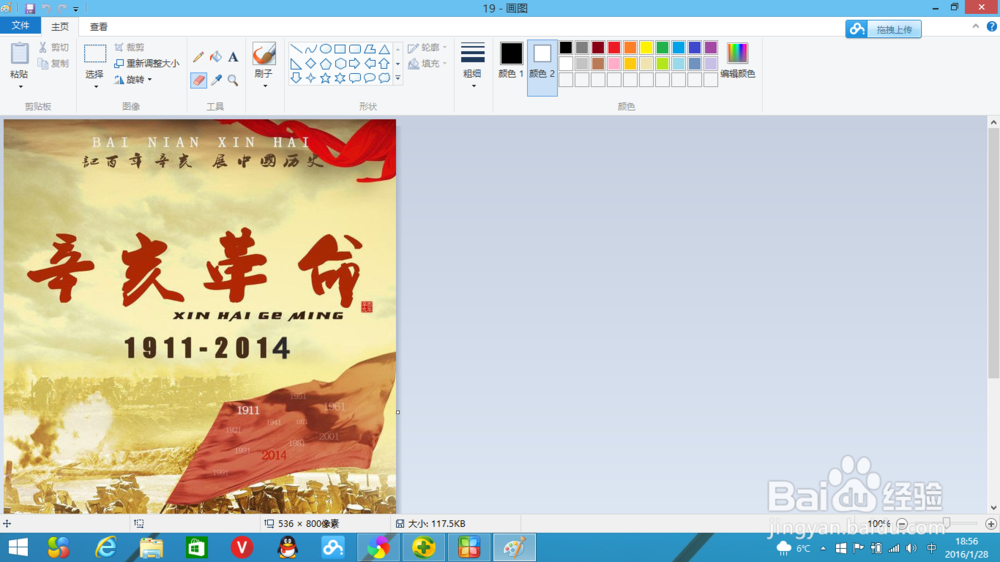The height and width of the screenshot is (562, 1000).
Task: Click the Undo arrow in the title bar
Action: (46, 8)
